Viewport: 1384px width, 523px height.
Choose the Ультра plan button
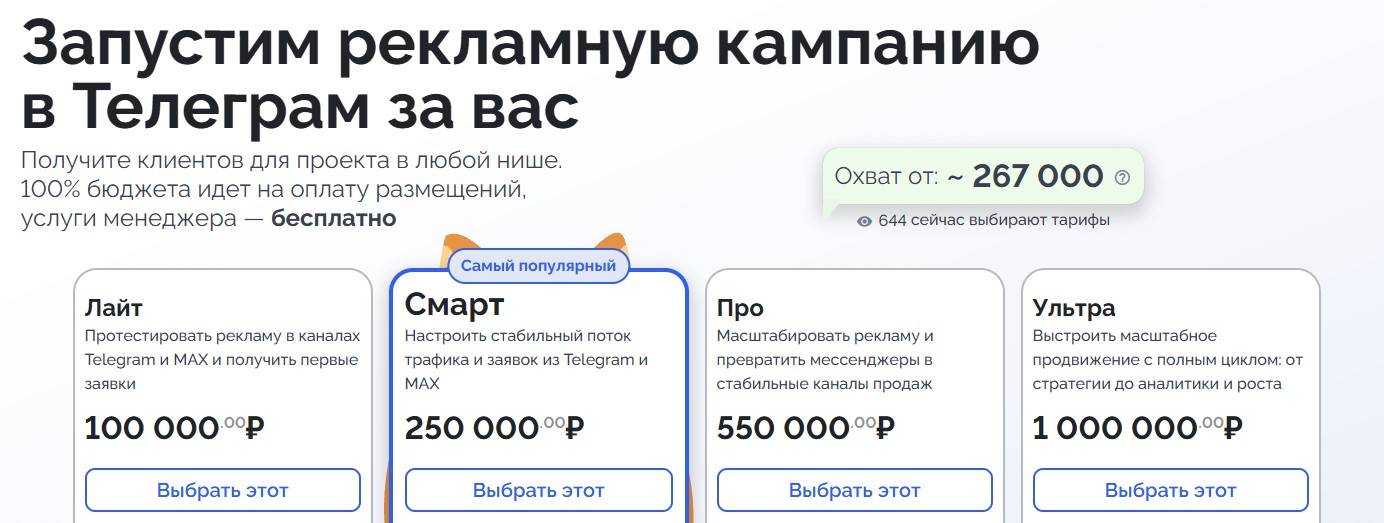tap(1170, 490)
